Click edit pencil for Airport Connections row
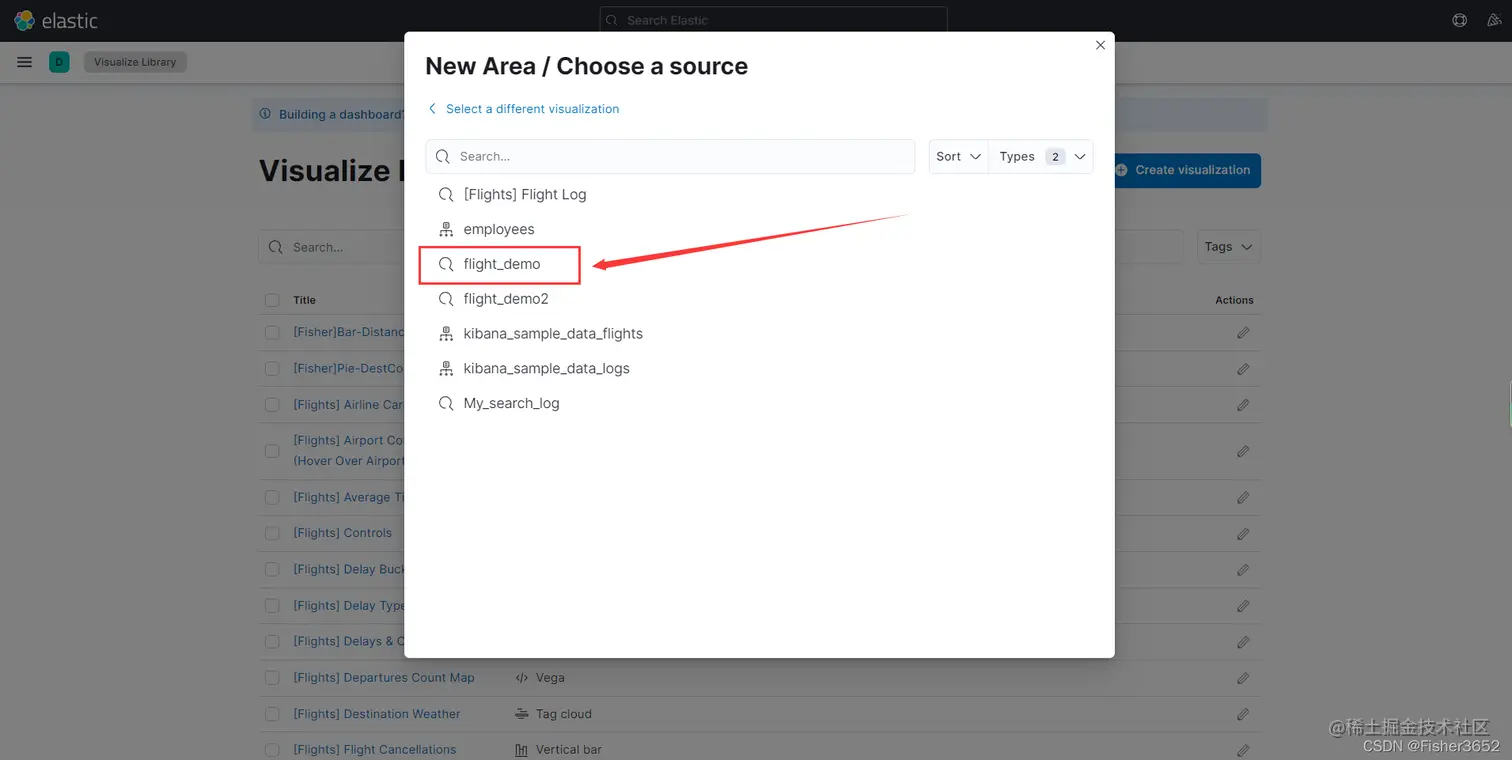The image size is (1512, 760). (1243, 451)
